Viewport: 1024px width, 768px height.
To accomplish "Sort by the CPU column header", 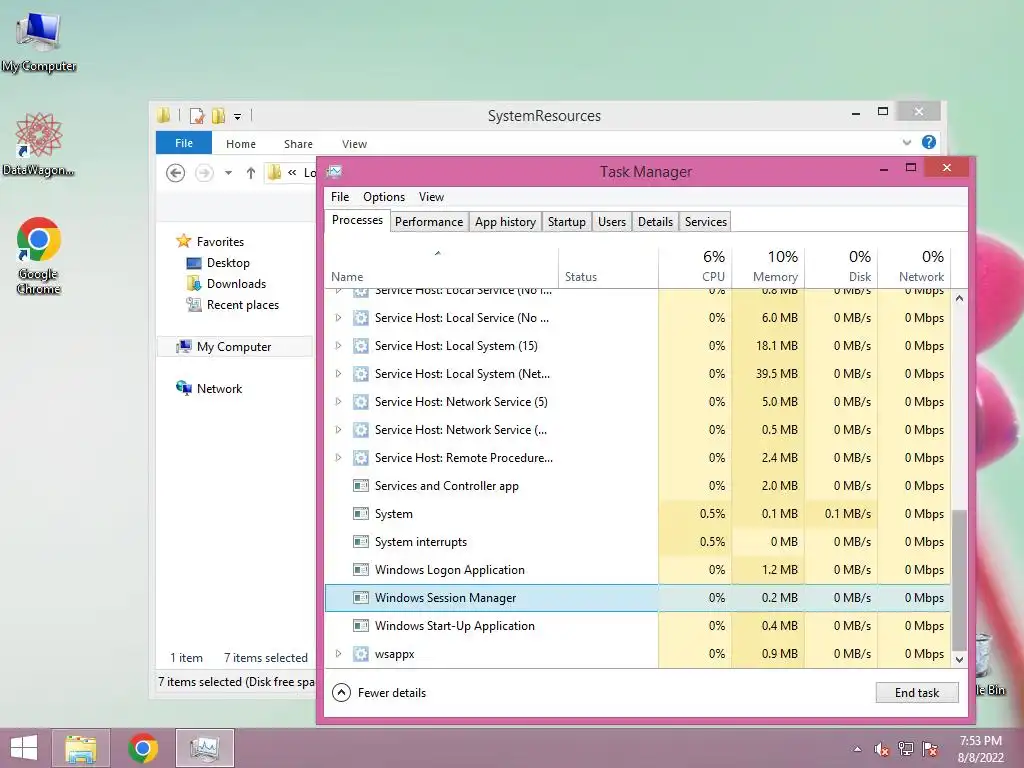I will coord(695,267).
